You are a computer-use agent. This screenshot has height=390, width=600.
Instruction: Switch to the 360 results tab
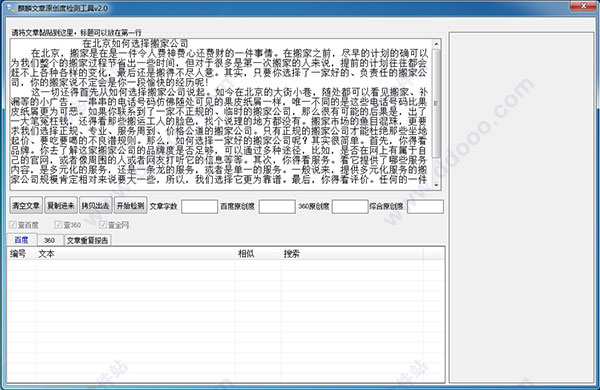[49, 240]
